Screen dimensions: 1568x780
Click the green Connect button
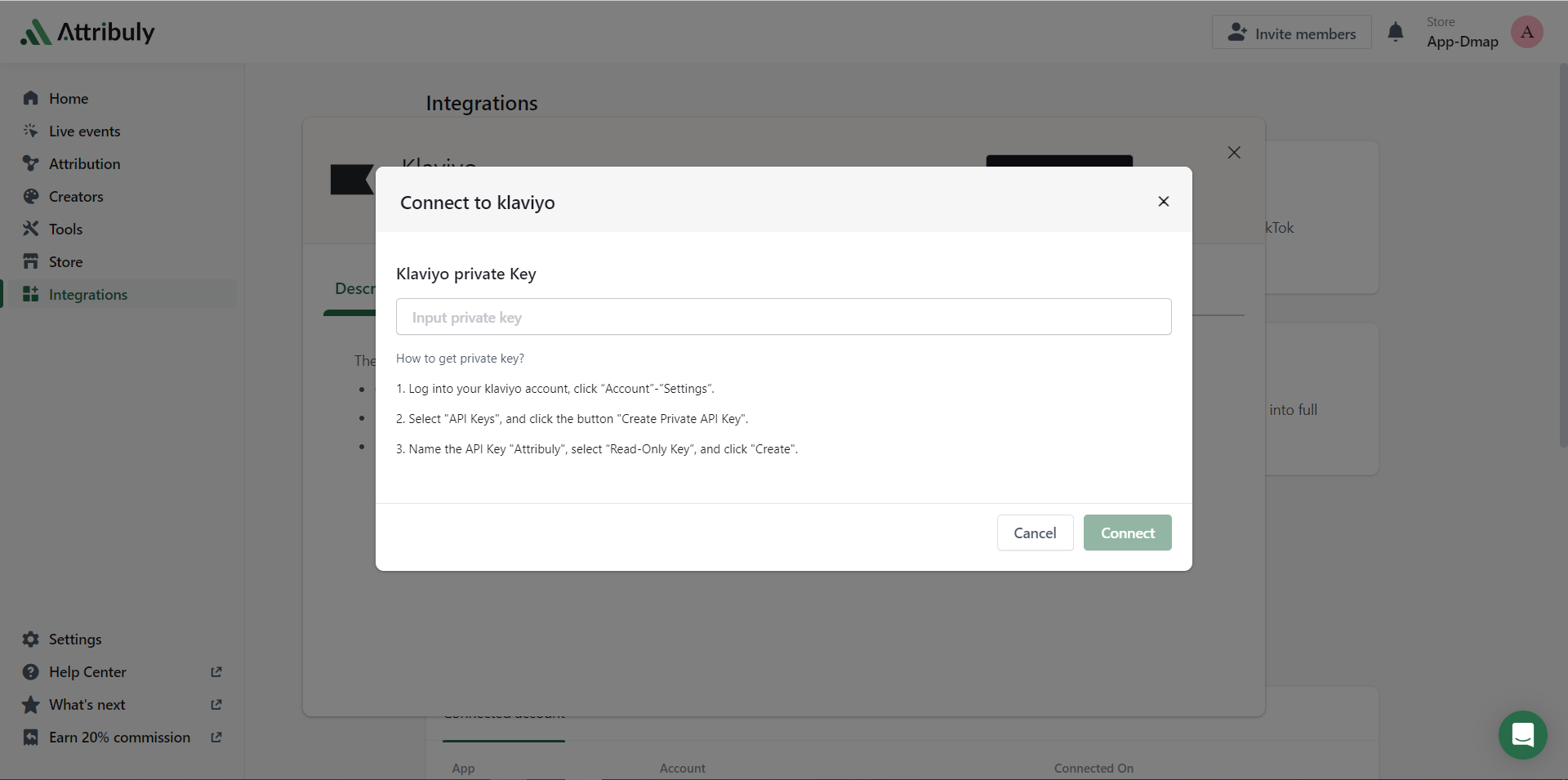pyautogui.click(x=1127, y=533)
